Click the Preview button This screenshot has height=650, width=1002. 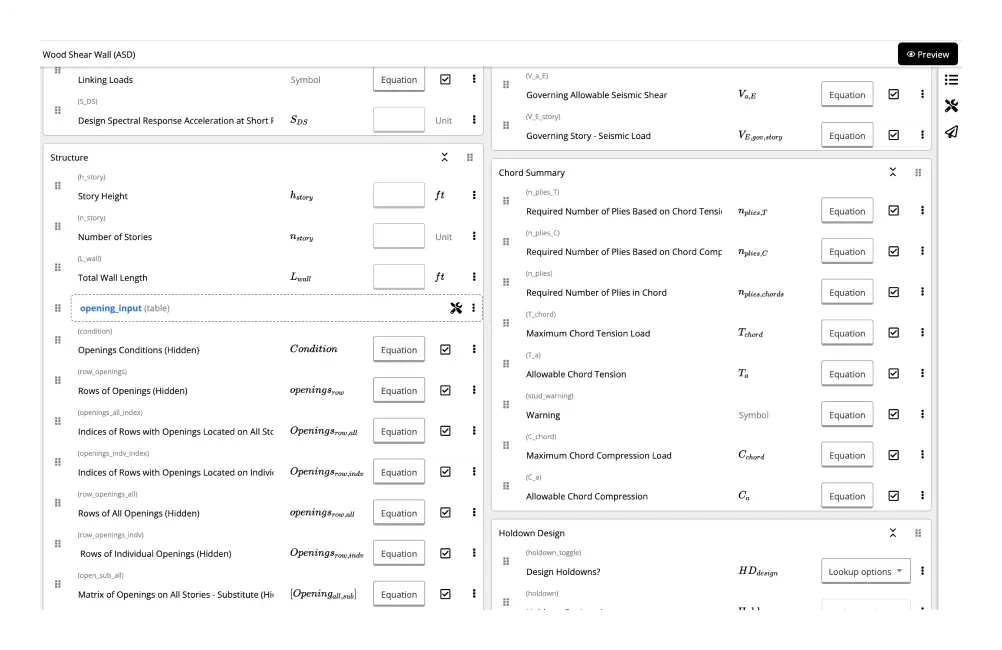coord(928,54)
